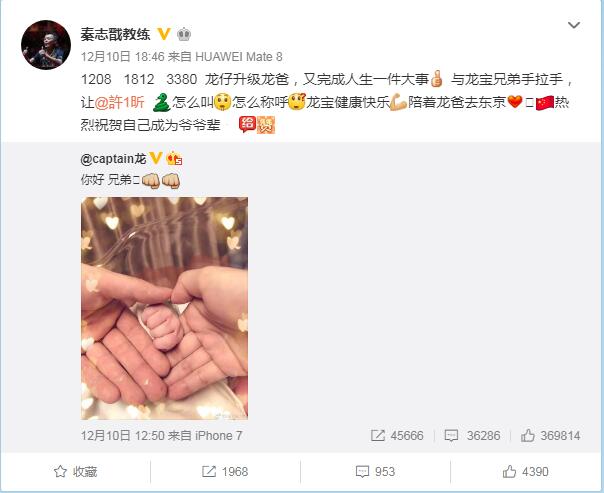Image resolution: width=604 pixels, height=493 pixels.
Task: Open the 12月10日 18:46 timestamp link
Action: tap(122, 57)
